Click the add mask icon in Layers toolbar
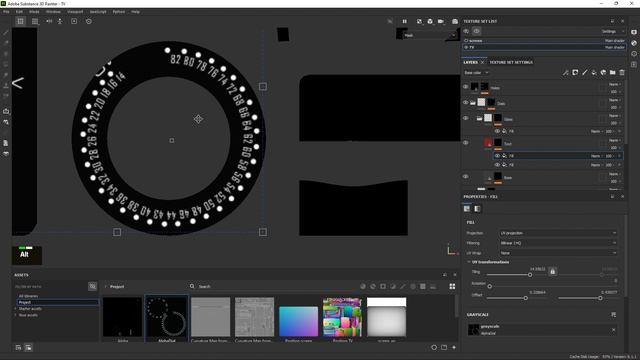Screen dimensions: 640x360 [575, 73]
